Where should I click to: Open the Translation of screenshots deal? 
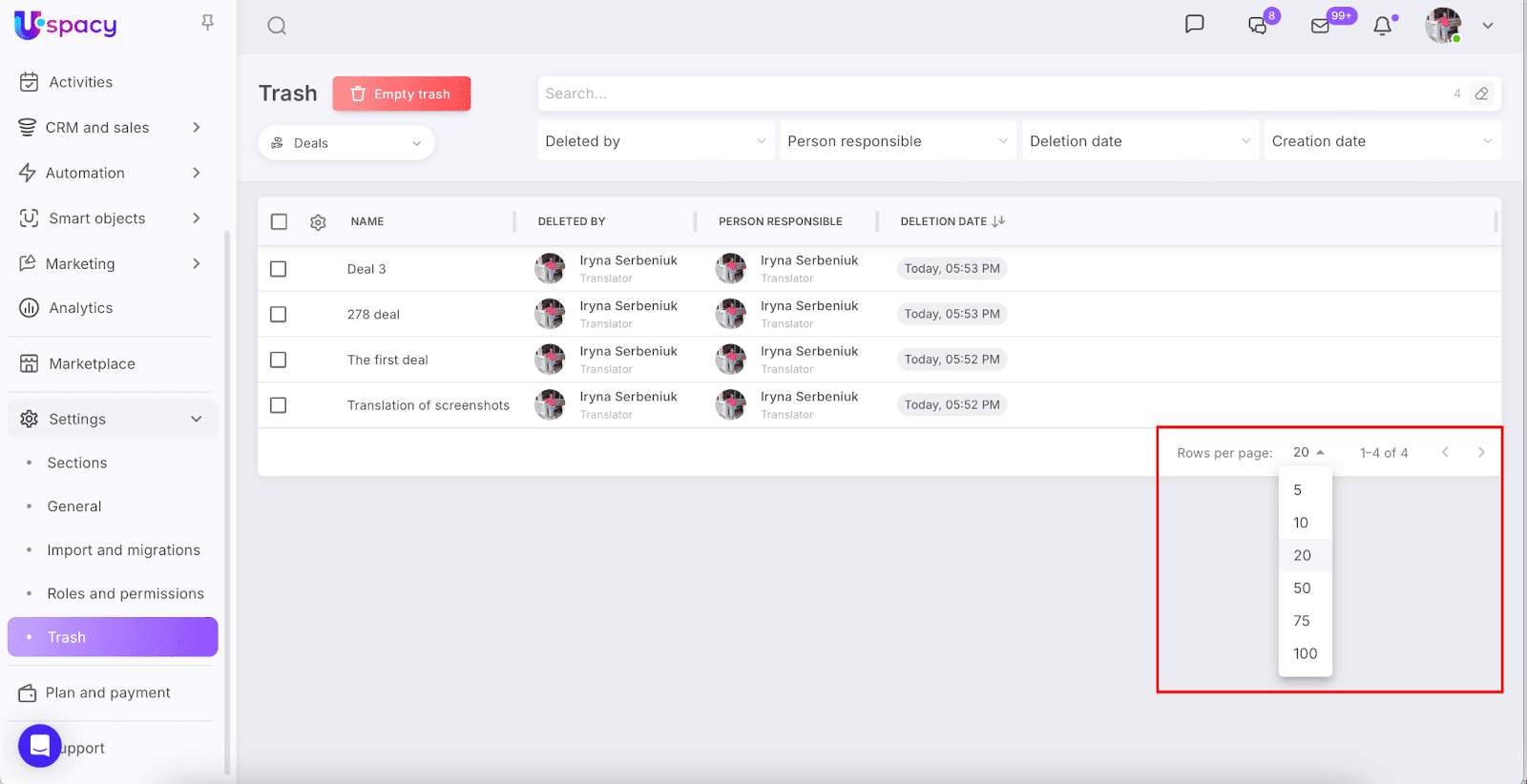coord(429,405)
